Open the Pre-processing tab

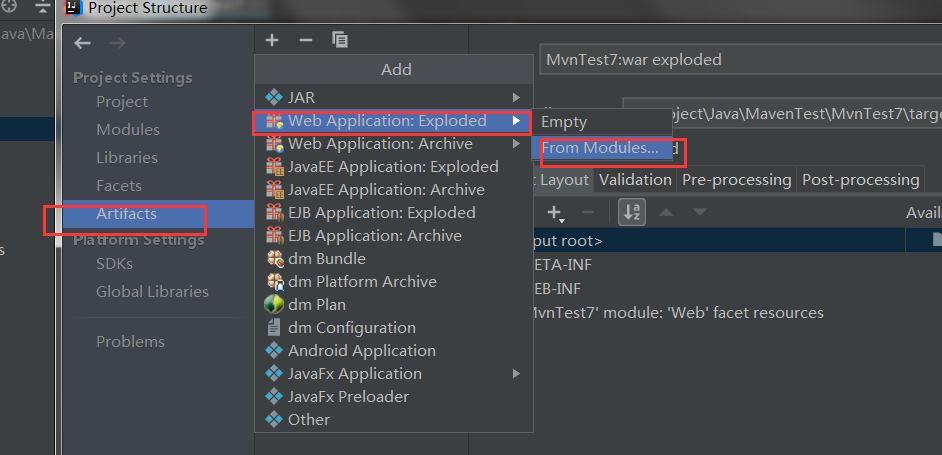(736, 180)
